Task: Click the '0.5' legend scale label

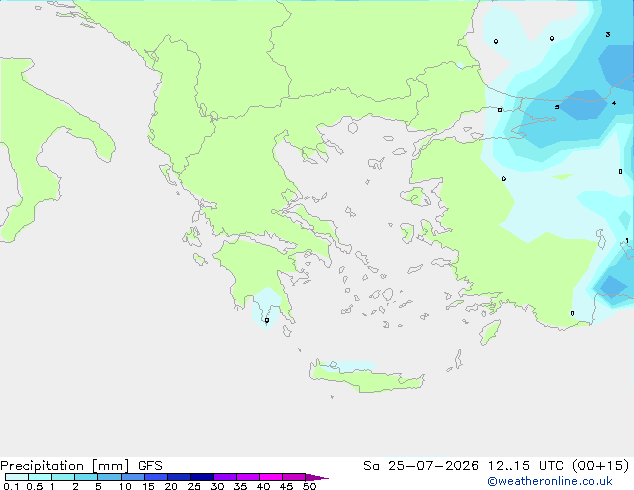Action: point(35,486)
